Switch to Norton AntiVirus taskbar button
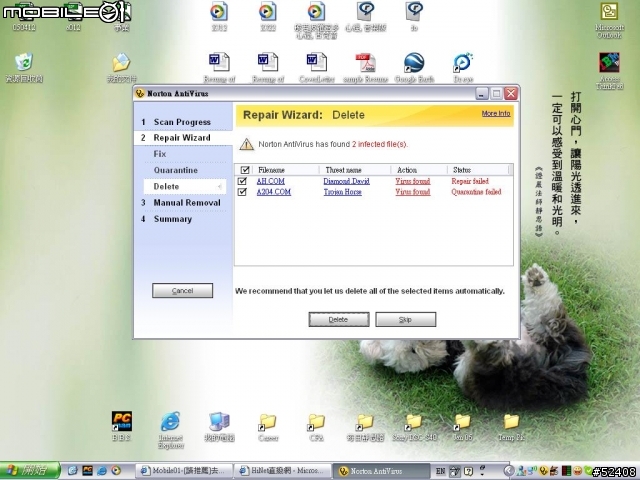640x480 pixels. tap(381, 471)
